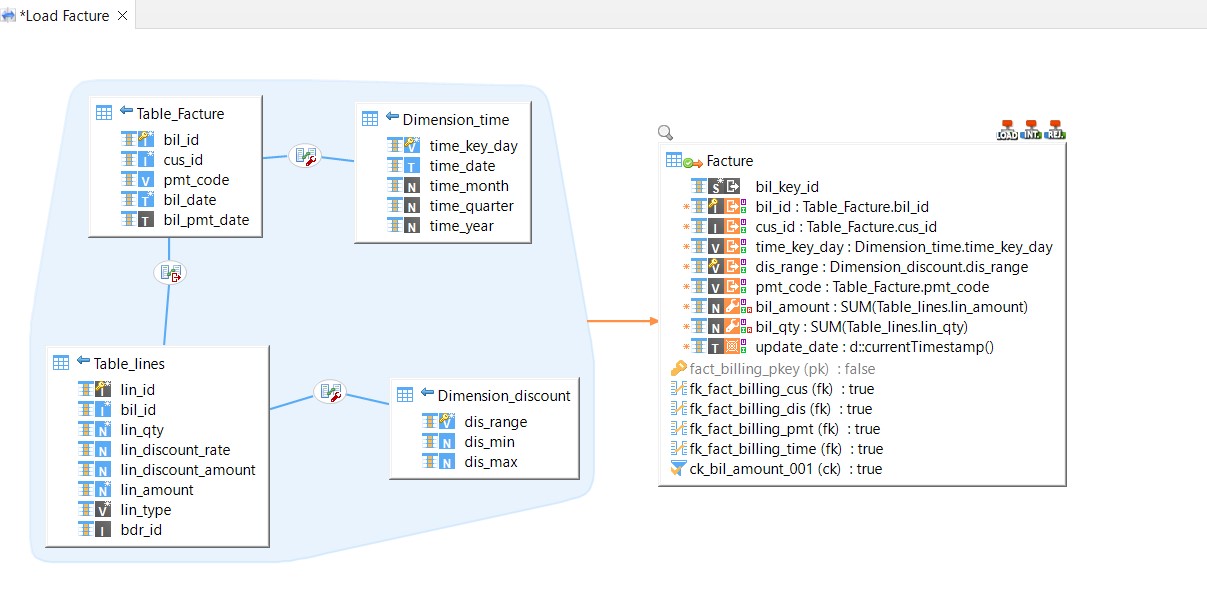Select the Dimension_time table title
1207x602 pixels.
point(455,120)
